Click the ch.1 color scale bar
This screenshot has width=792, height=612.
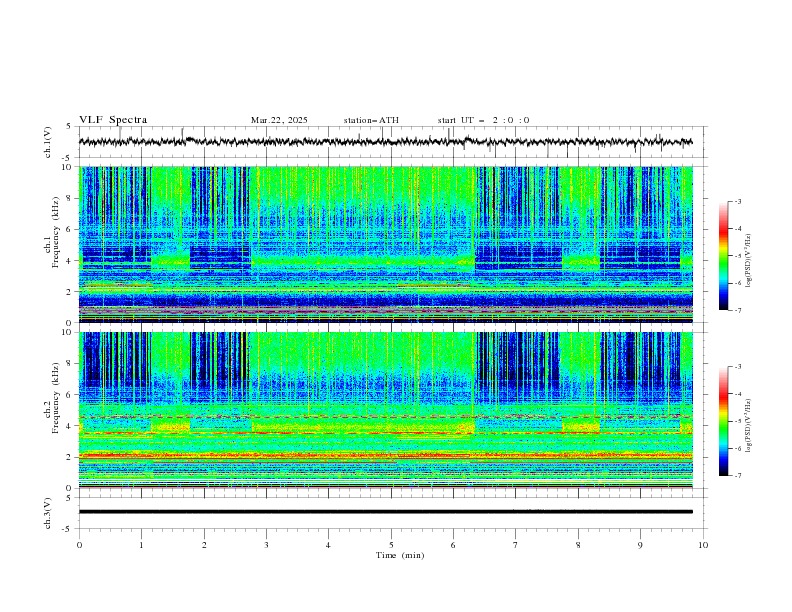pyautogui.click(x=723, y=256)
